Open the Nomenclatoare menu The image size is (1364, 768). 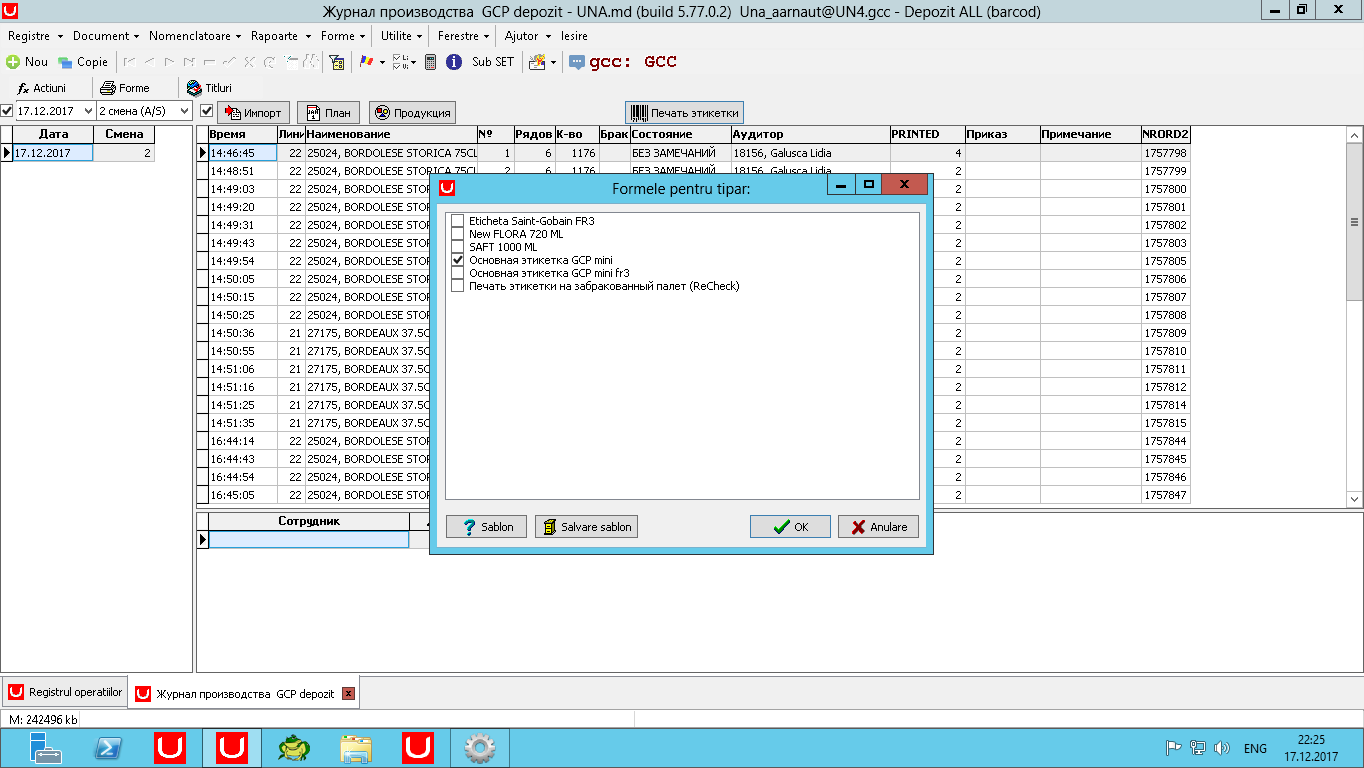[x=195, y=36]
